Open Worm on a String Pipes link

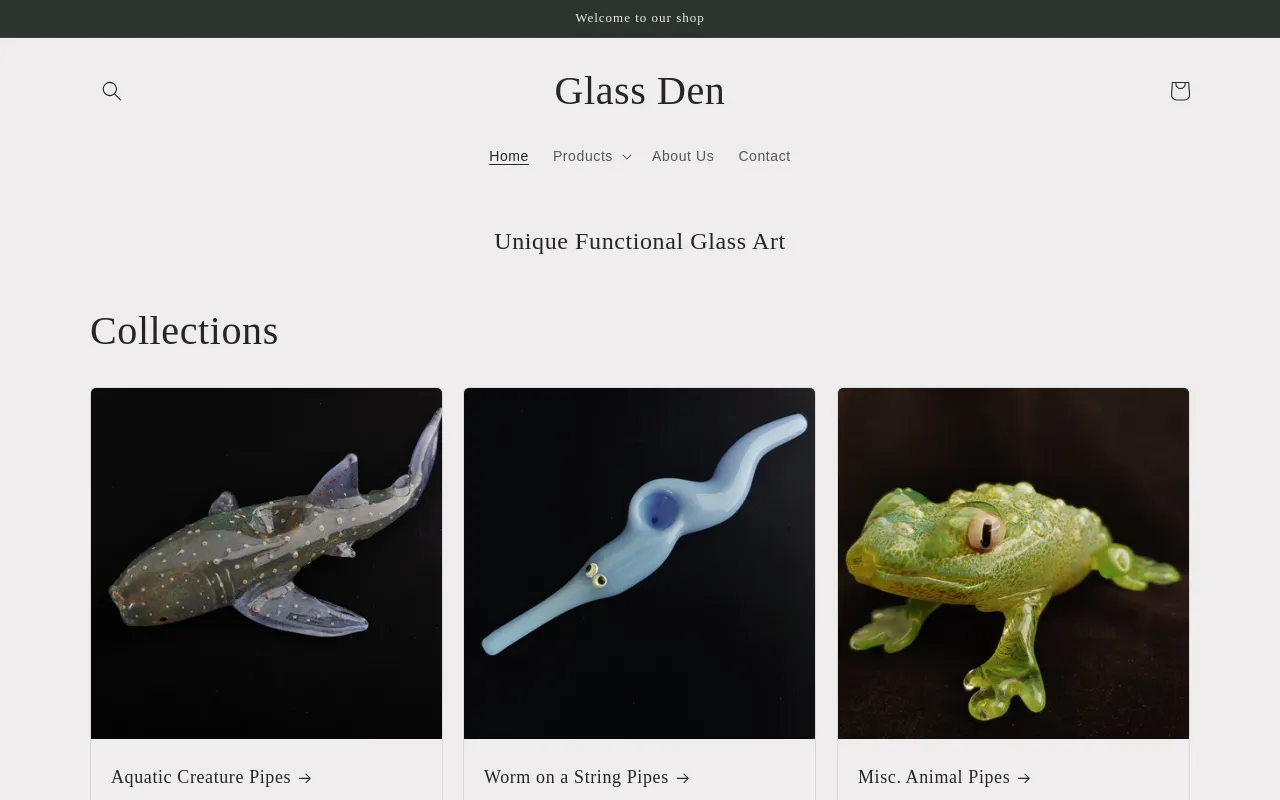pyautogui.click(x=576, y=777)
